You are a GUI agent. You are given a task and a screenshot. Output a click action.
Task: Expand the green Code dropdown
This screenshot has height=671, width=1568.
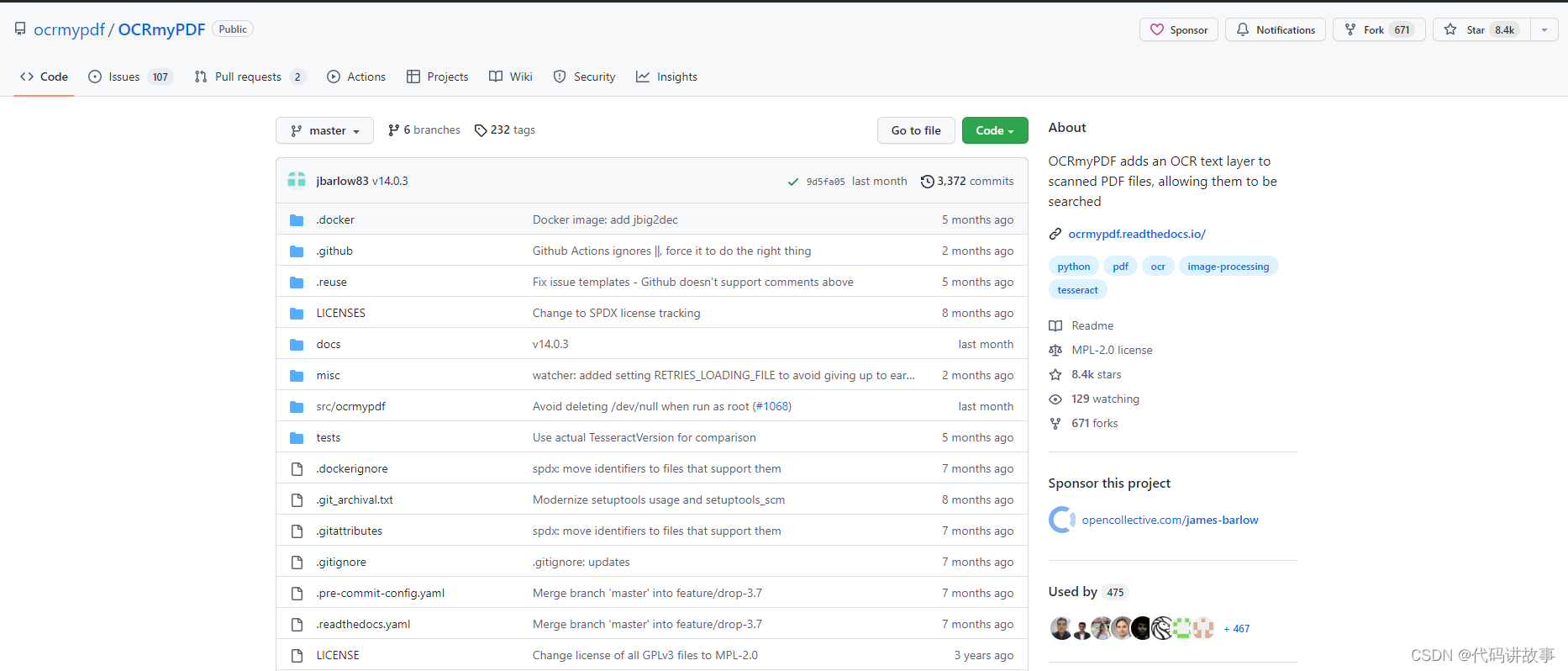point(995,130)
